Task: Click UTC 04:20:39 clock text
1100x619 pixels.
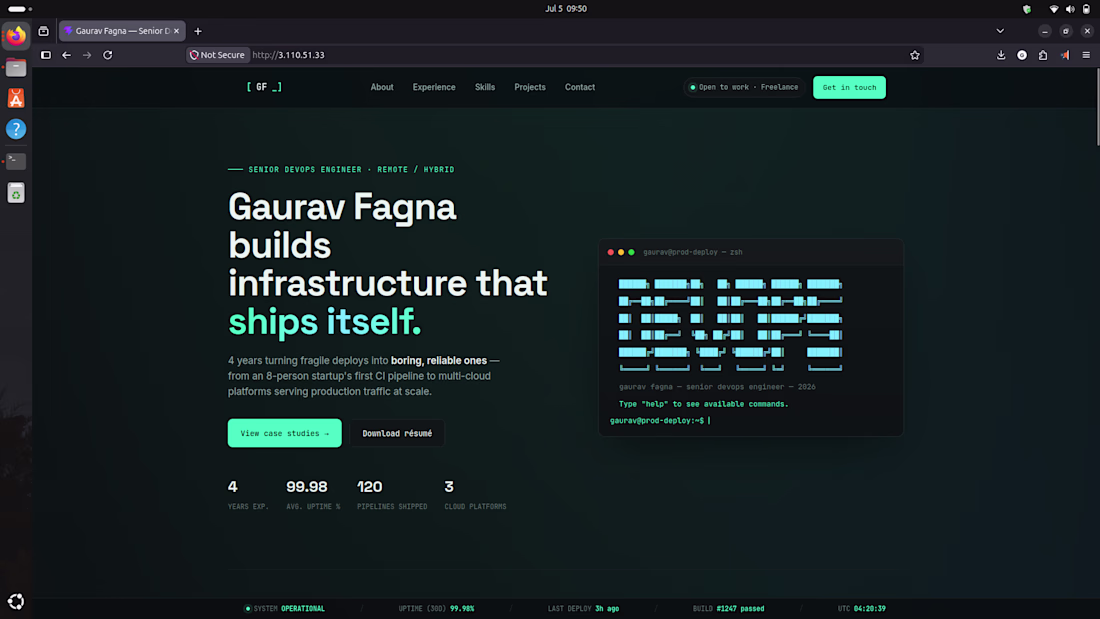Action: (x=861, y=608)
